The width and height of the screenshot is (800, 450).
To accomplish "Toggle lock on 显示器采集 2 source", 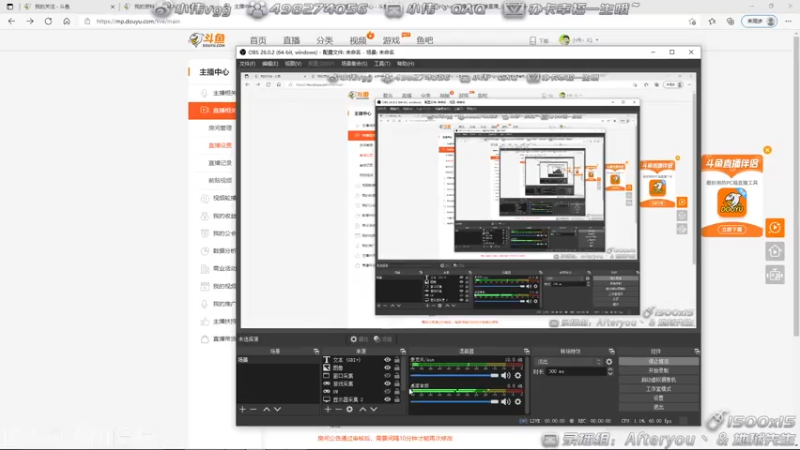I will pos(397,399).
